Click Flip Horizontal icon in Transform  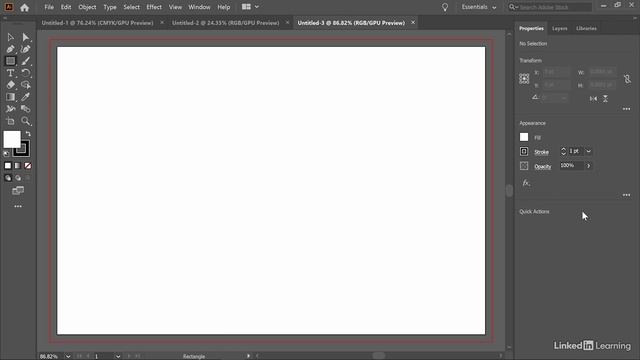click(593, 98)
